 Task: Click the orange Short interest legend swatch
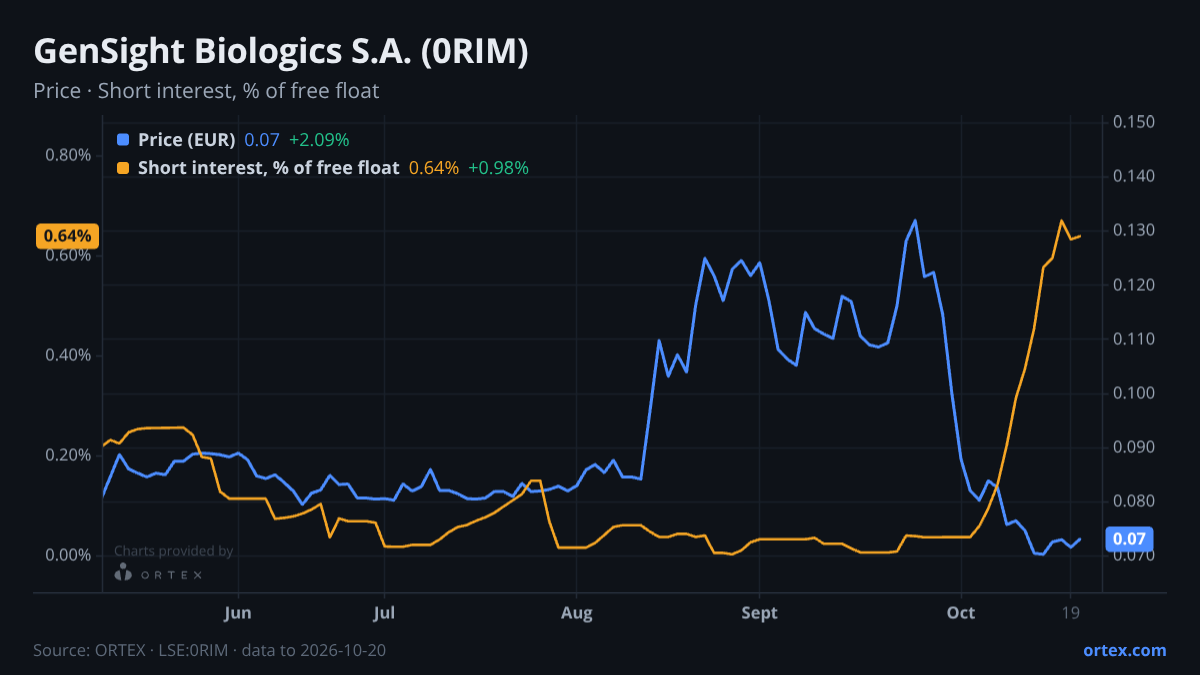pos(123,168)
